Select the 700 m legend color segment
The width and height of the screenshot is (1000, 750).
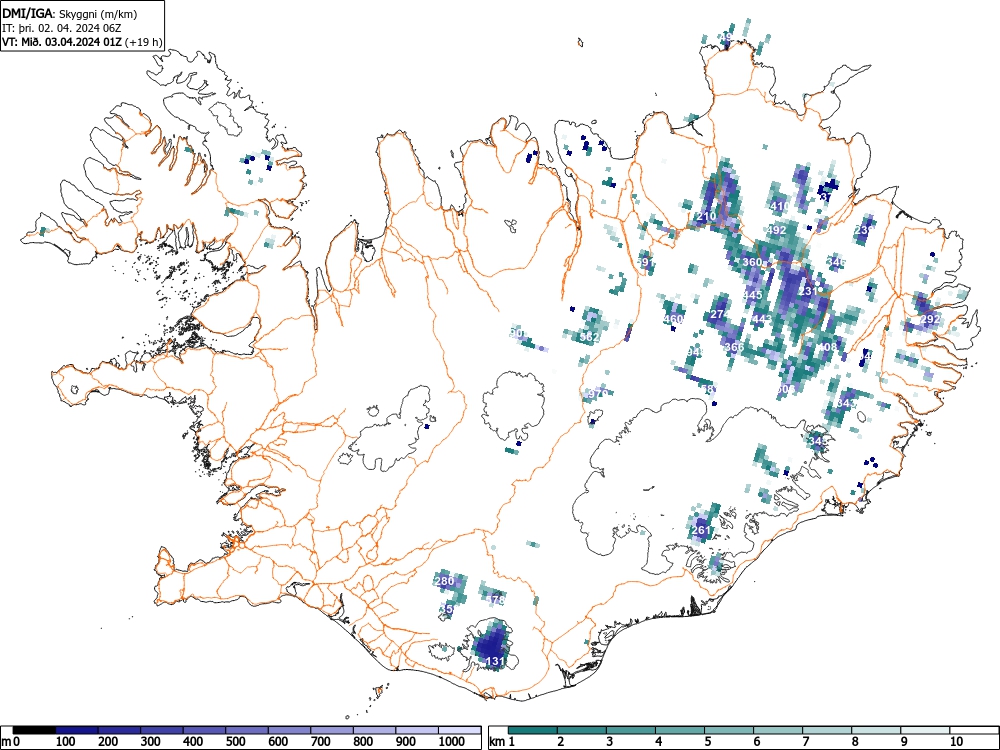click(x=332, y=730)
